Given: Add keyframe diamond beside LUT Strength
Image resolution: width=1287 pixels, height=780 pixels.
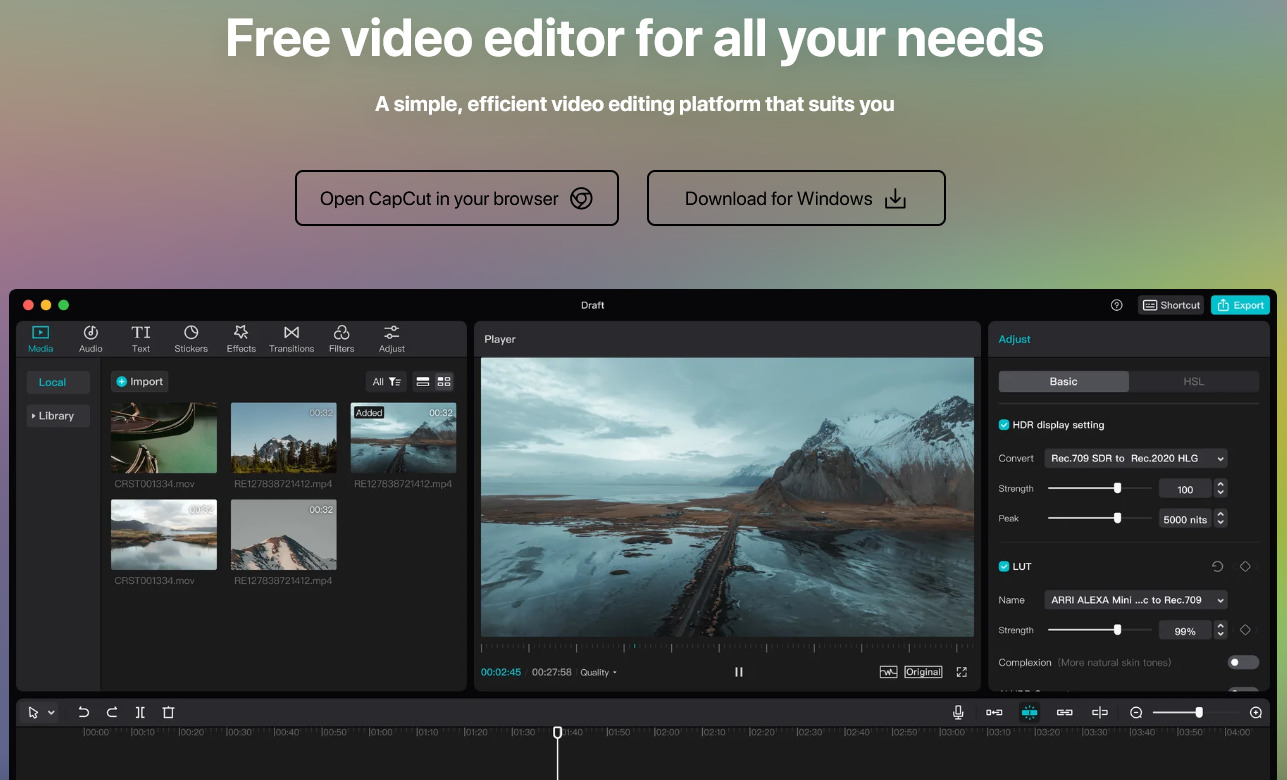Looking at the screenshot, I should coord(1245,630).
